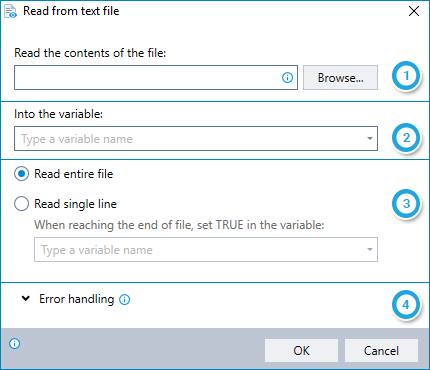Click the Read from text file title icon

tap(10, 11)
